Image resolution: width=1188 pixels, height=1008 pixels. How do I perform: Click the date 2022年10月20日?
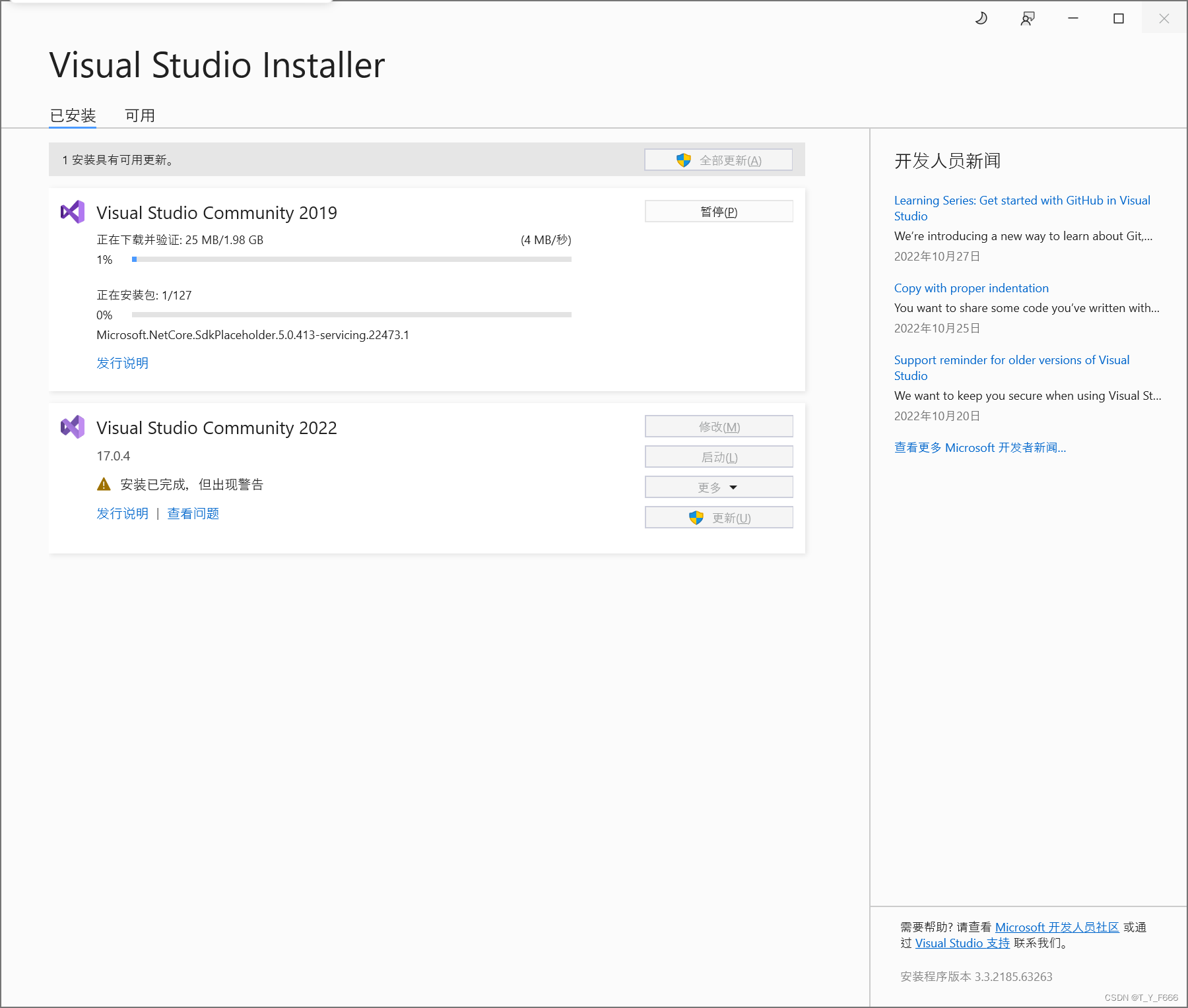(x=937, y=416)
